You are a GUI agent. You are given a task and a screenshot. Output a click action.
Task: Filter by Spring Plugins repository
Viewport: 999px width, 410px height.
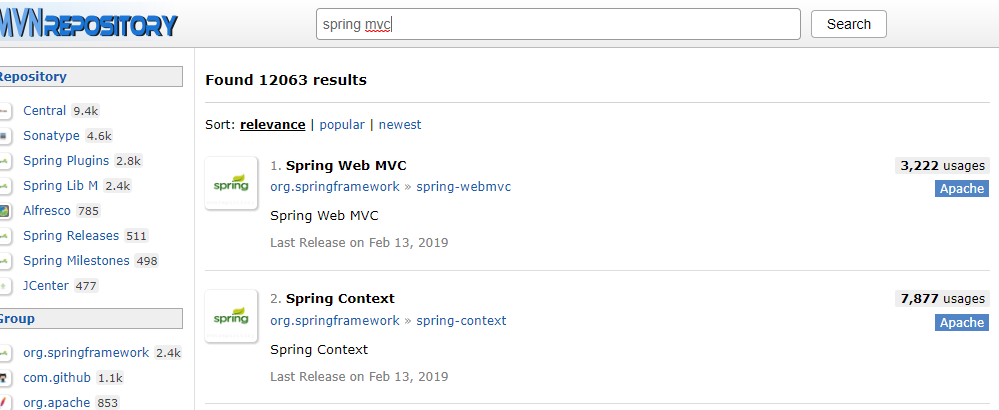(x=68, y=161)
